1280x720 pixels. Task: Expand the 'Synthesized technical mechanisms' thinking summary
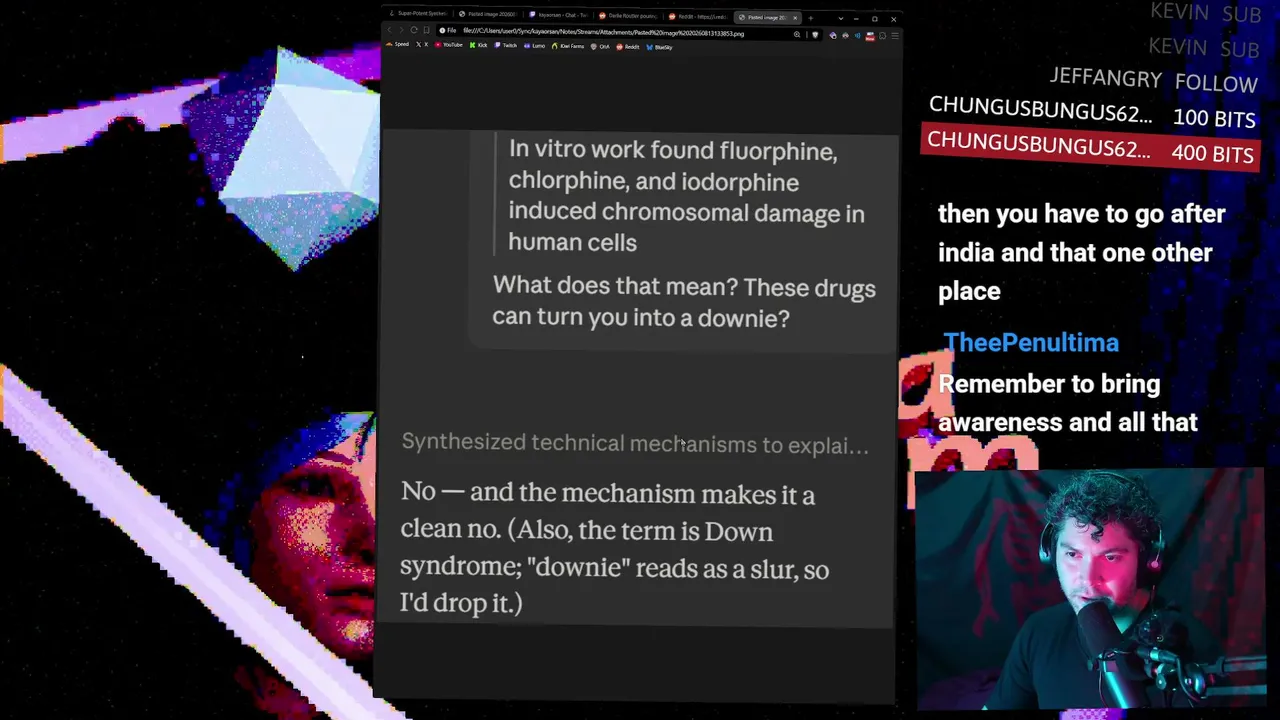click(x=635, y=444)
